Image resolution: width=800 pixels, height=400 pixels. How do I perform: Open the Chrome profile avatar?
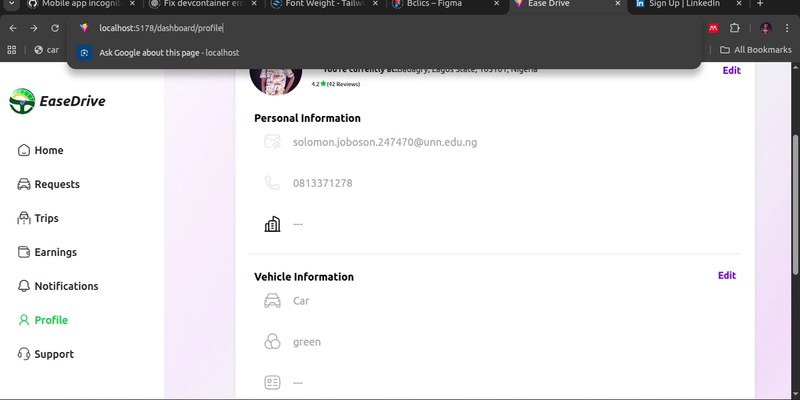(x=765, y=28)
